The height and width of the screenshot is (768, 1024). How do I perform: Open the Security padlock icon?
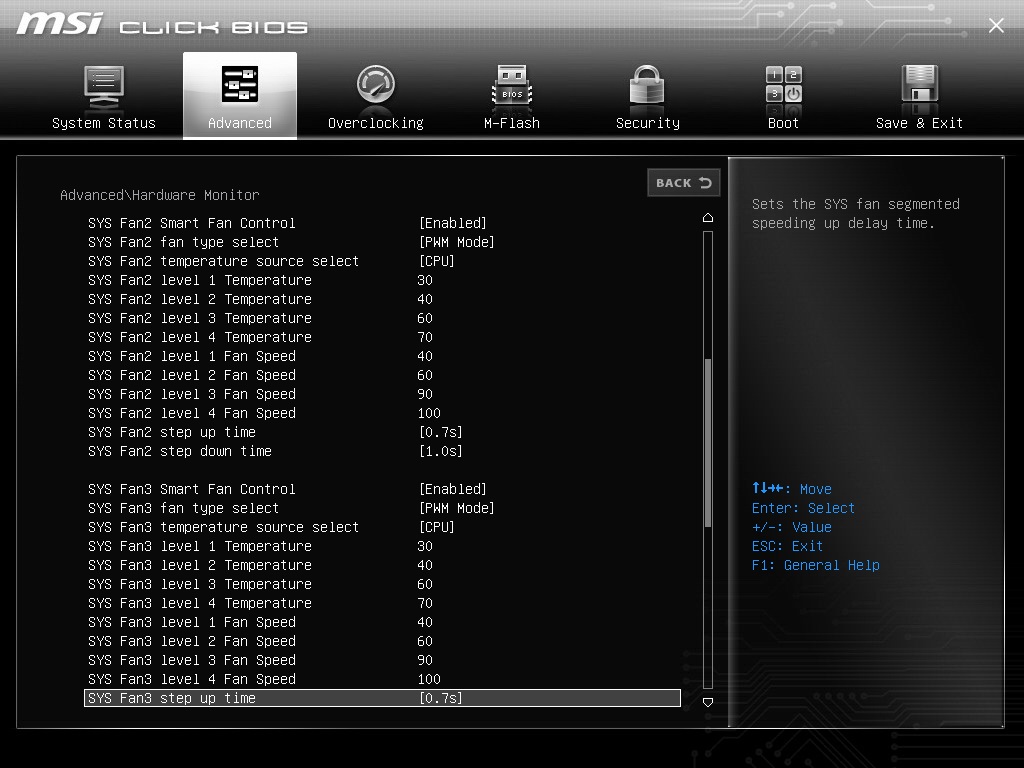point(647,84)
